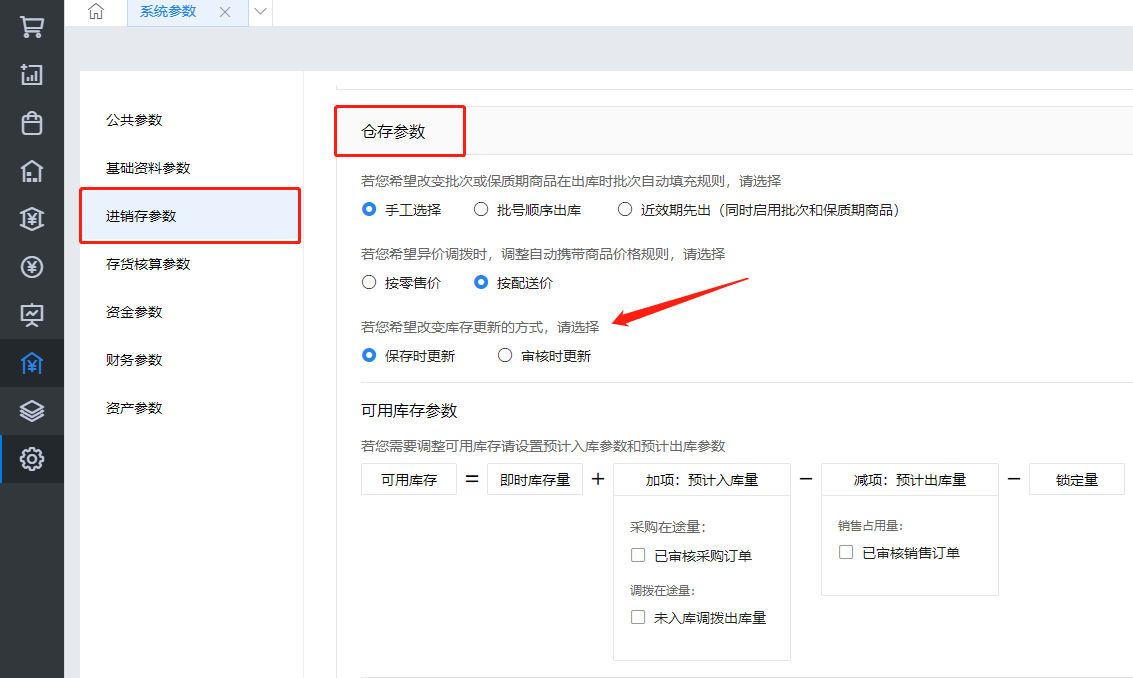Open 存货核算参数 settings section
1133x678 pixels.
(x=148, y=264)
